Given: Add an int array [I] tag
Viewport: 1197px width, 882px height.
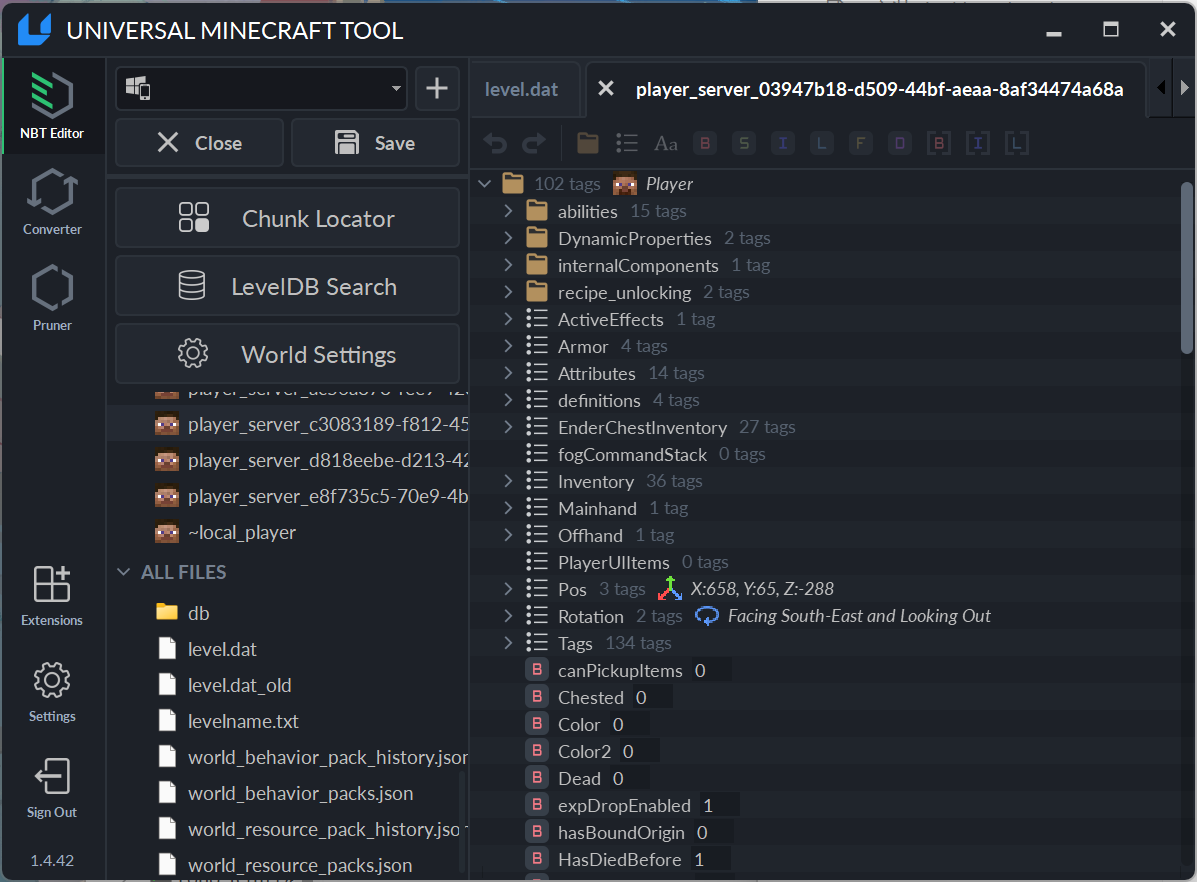Looking at the screenshot, I should [x=977, y=143].
